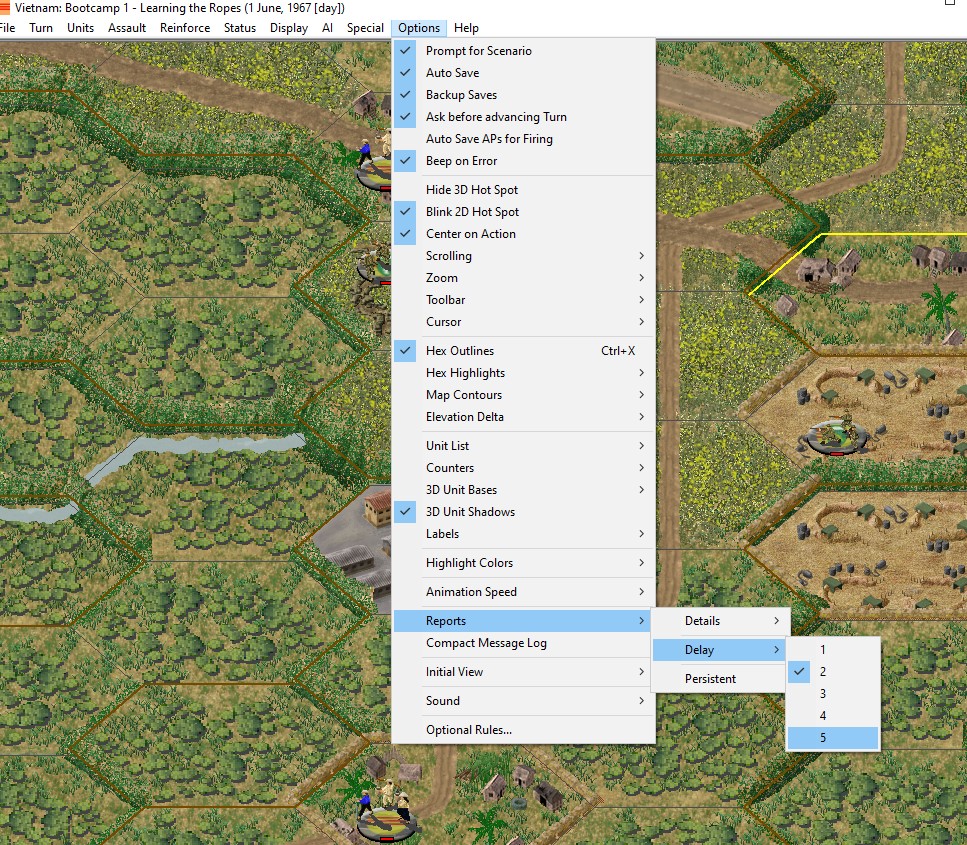Screen dimensions: 967x845
Task: Expand the 3D Unit Bases submenu
Action: (x=523, y=490)
